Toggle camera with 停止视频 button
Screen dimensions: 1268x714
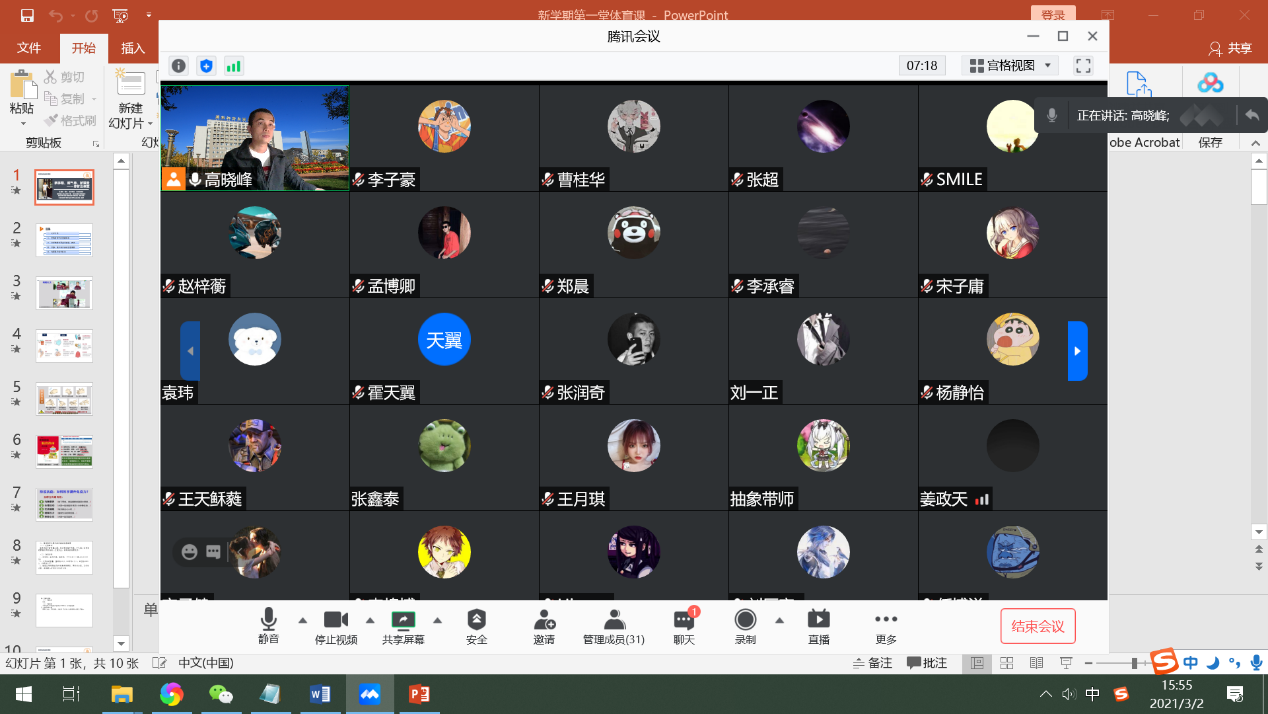(336, 626)
